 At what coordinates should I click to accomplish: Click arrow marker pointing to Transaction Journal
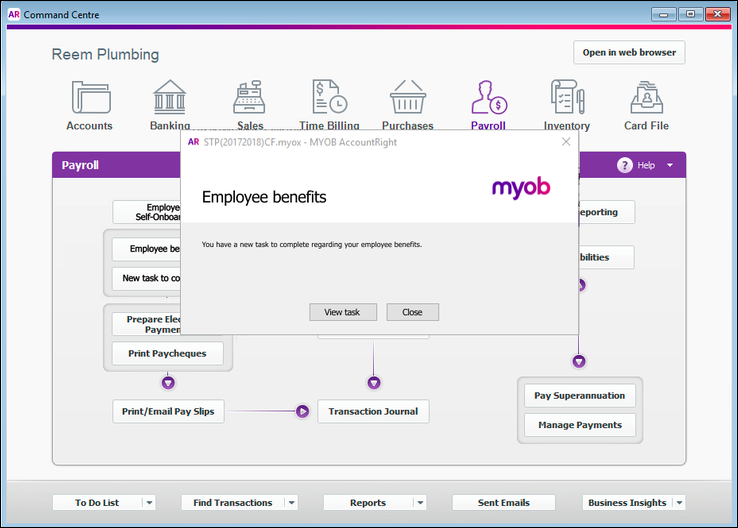pyautogui.click(x=302, y=411)
